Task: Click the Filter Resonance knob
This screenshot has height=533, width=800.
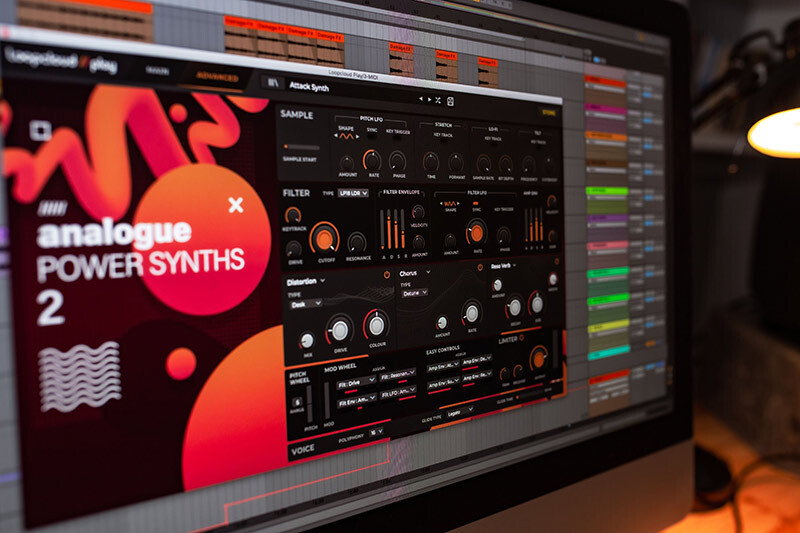Action: tap(357, 242)
